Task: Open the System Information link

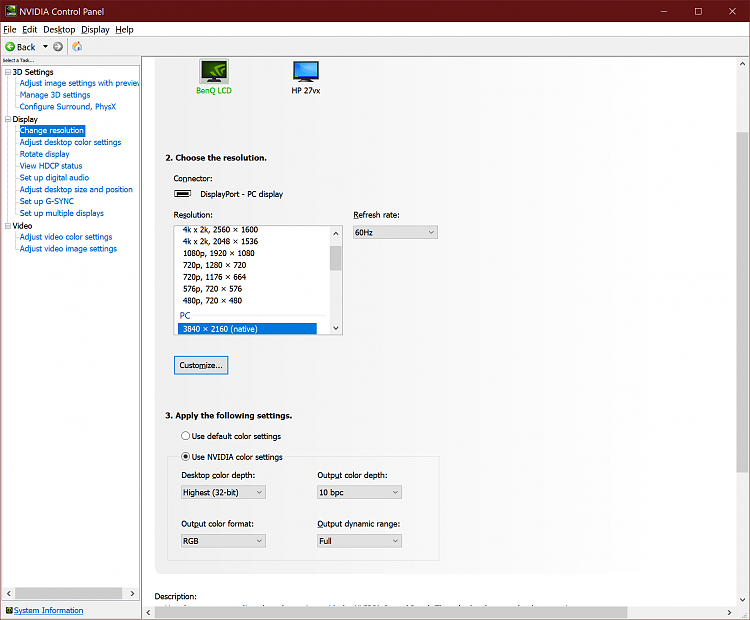Action: click(48, 610)
